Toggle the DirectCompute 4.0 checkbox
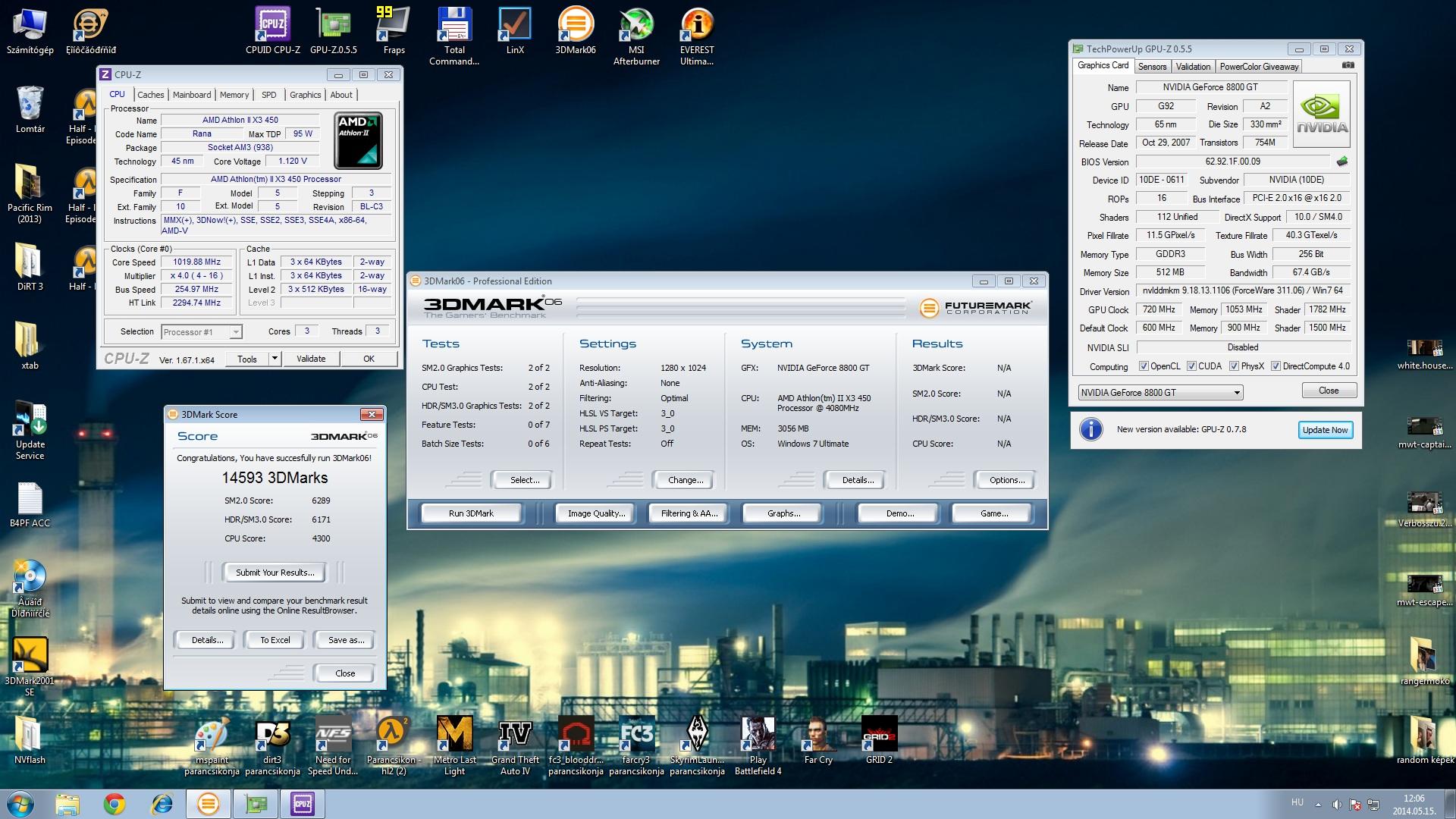 1276,366
